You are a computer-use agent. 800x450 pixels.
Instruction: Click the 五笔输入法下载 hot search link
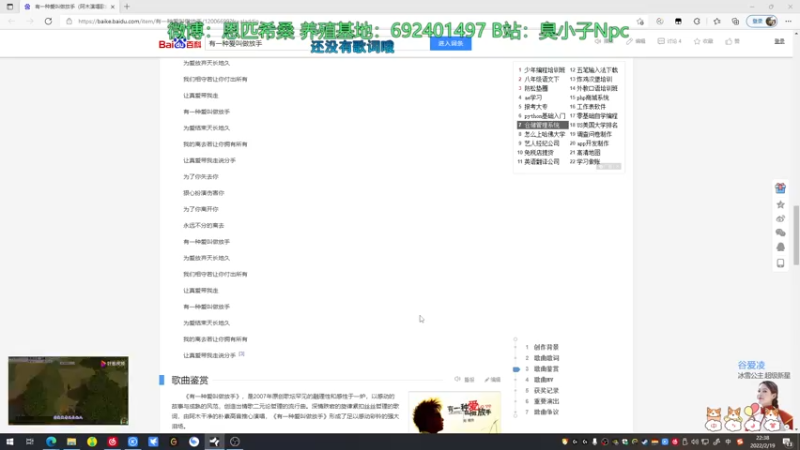click(597, 70)
